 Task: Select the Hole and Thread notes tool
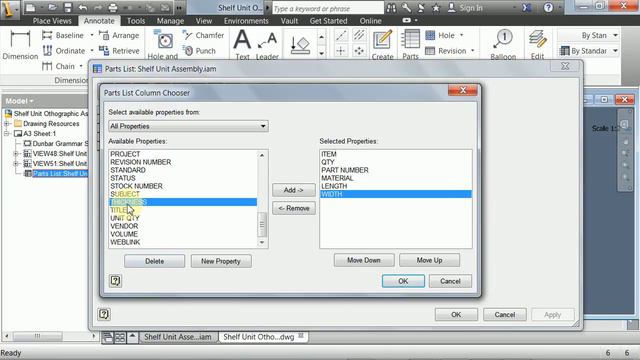pos(163,45)
